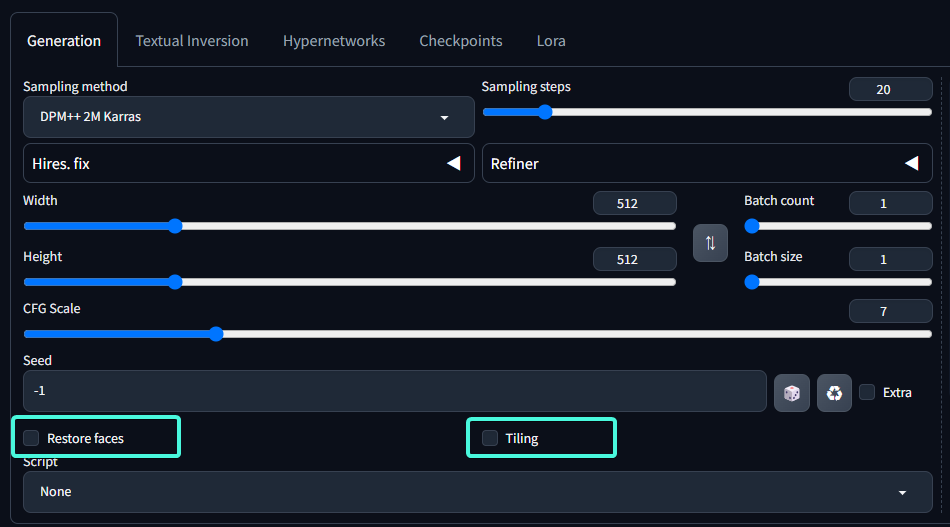Go to the Checkpoints tab
Viewport: 950px width, 527px height.
pos(461,41)
